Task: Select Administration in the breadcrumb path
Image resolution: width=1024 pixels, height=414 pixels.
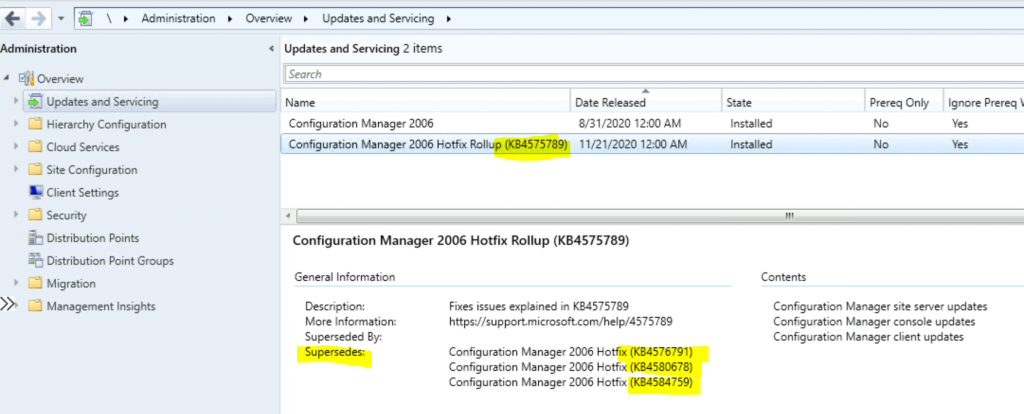Action: 178,18
